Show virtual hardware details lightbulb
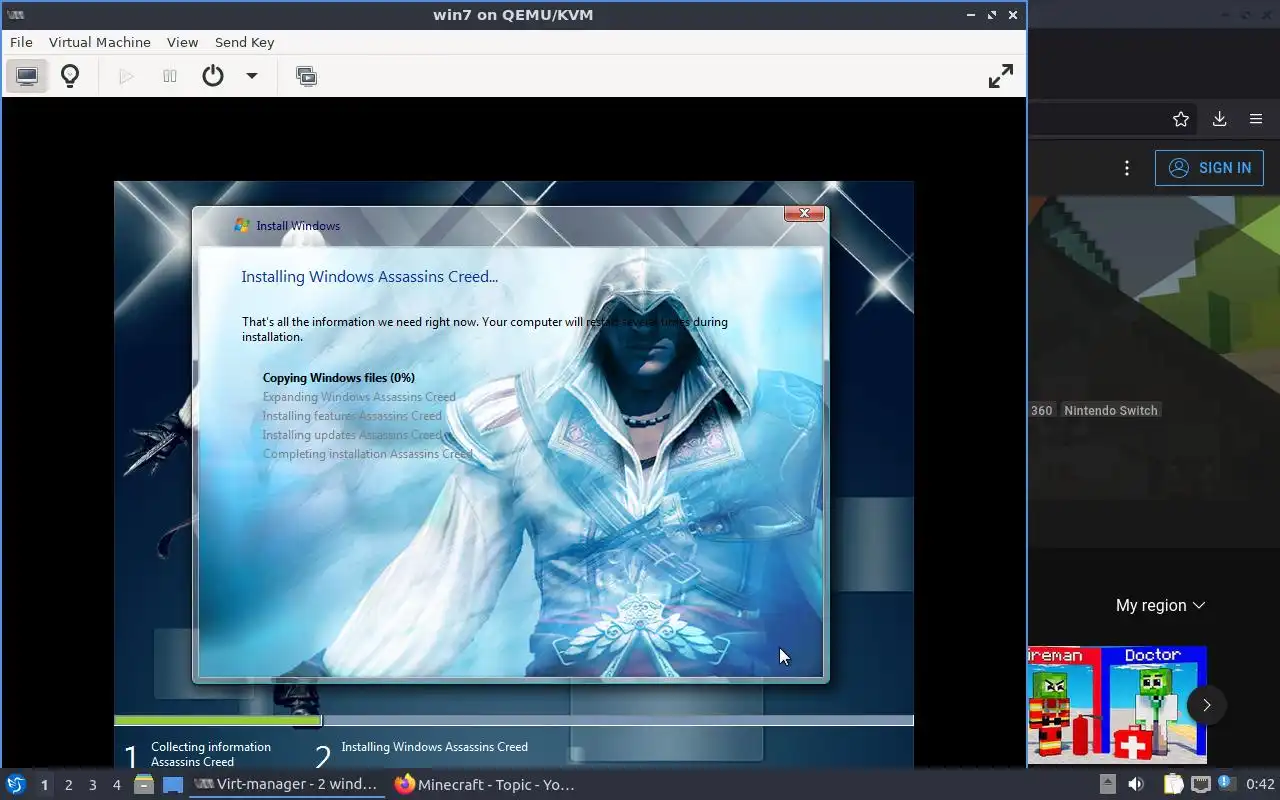The image size is (1280, 800). point(70,76)
